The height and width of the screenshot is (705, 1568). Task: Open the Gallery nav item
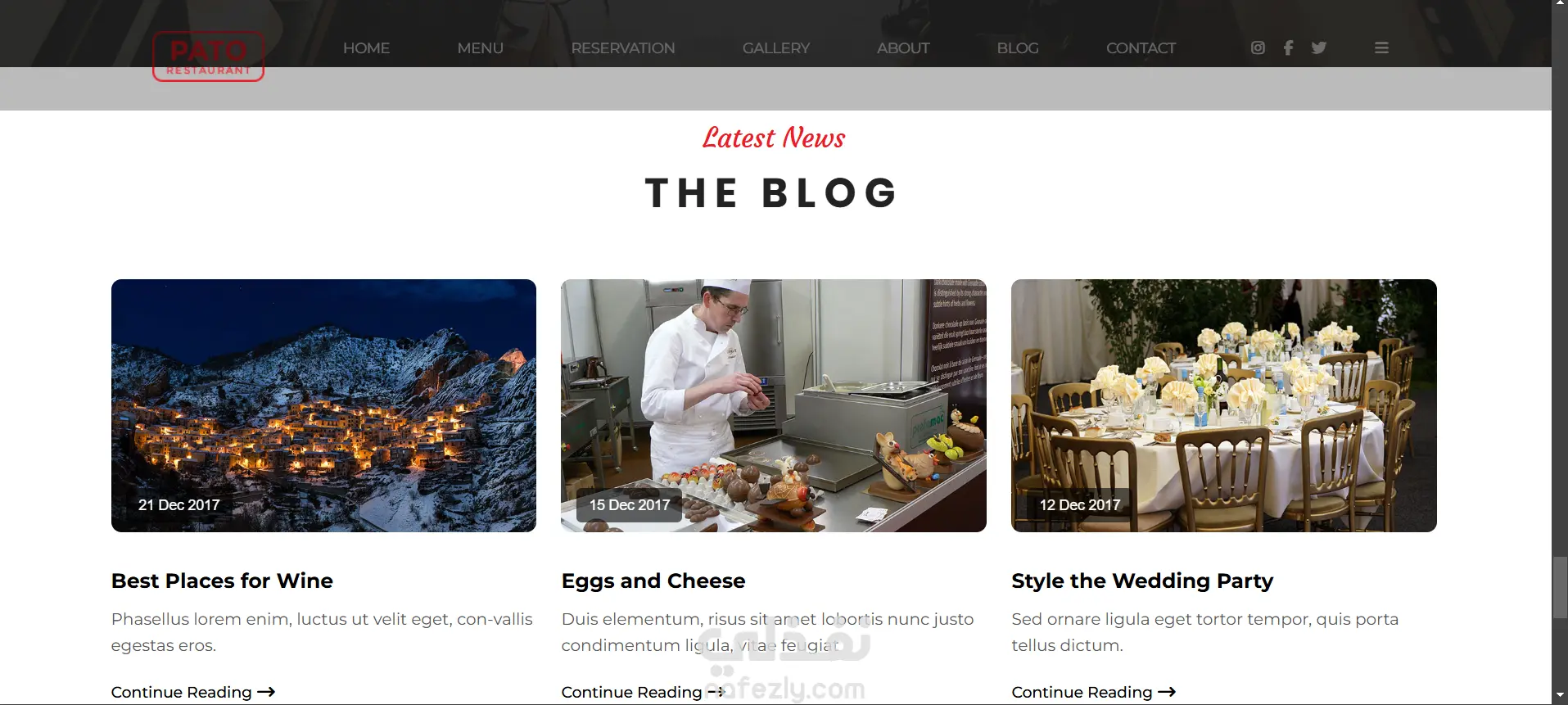point(776,48)
